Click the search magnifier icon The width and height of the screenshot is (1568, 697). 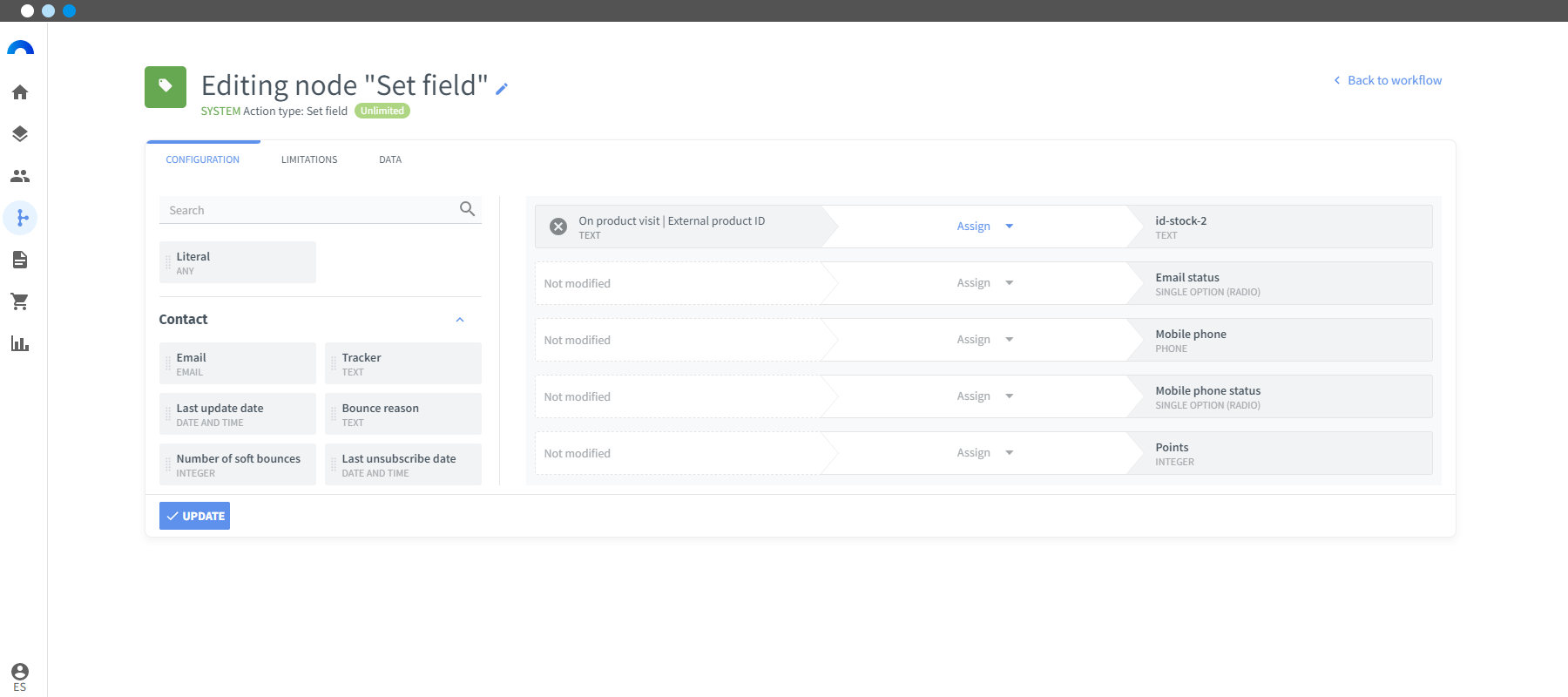(x=468, y=209)
